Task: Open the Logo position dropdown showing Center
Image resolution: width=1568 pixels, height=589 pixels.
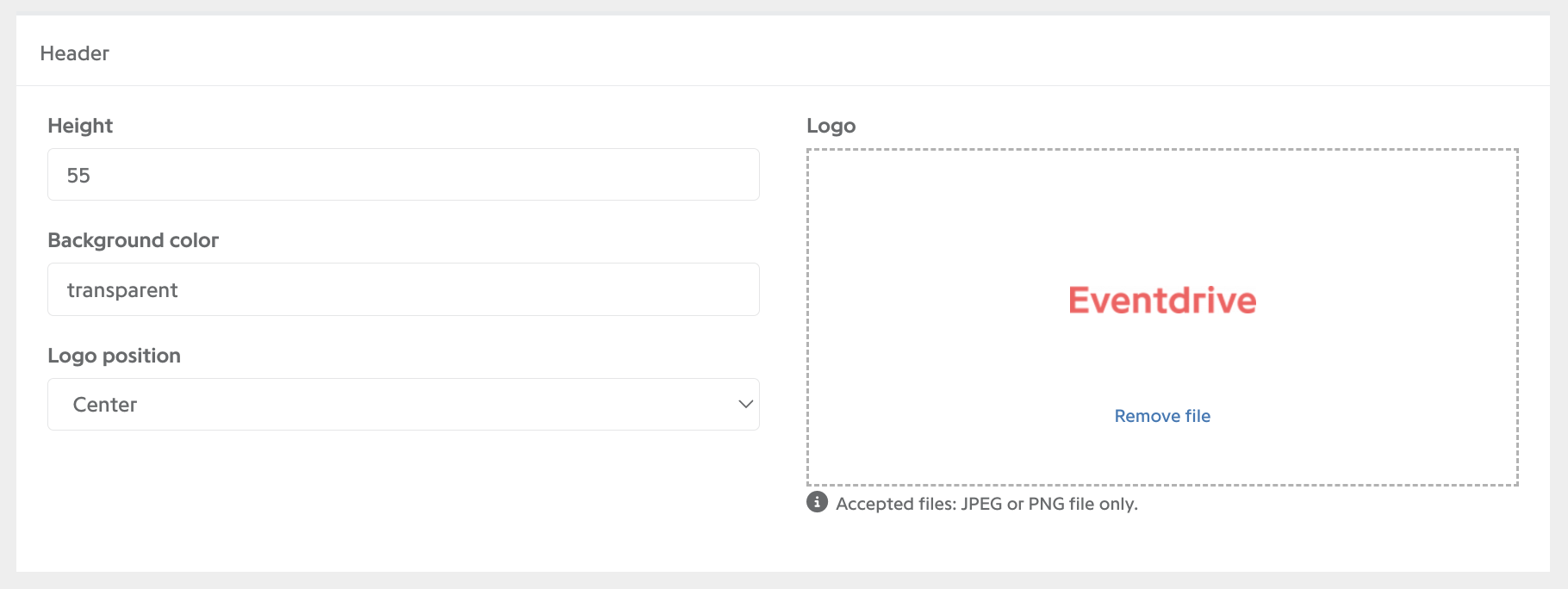Action: click(403, 404)
